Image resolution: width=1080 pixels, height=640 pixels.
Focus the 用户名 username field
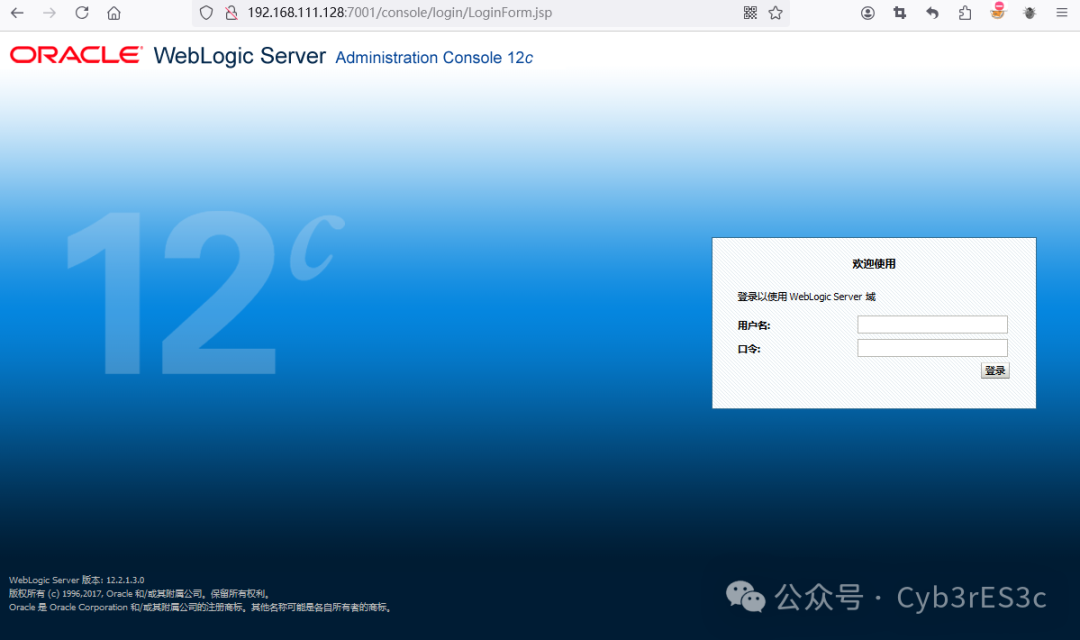click(932, 324)
